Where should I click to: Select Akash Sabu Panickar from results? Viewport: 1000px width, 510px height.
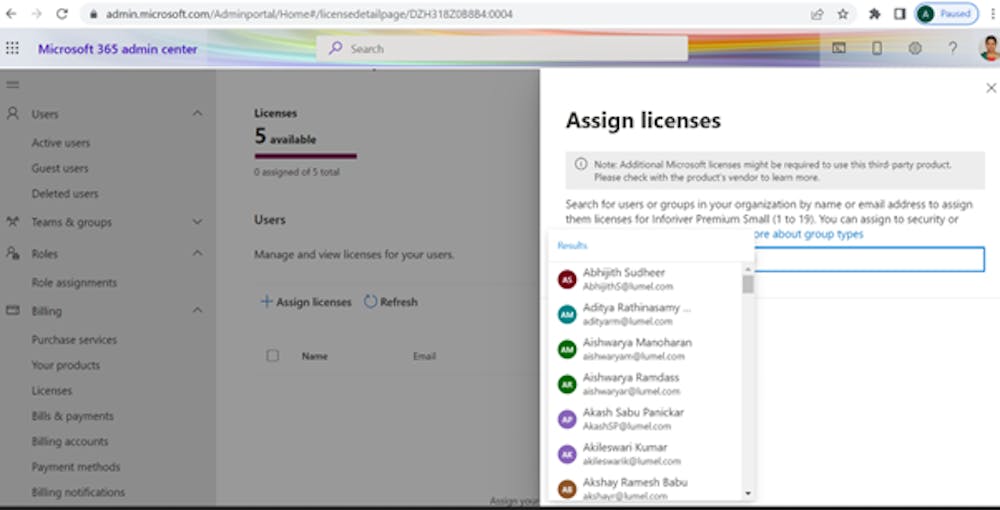click(644, 419)
